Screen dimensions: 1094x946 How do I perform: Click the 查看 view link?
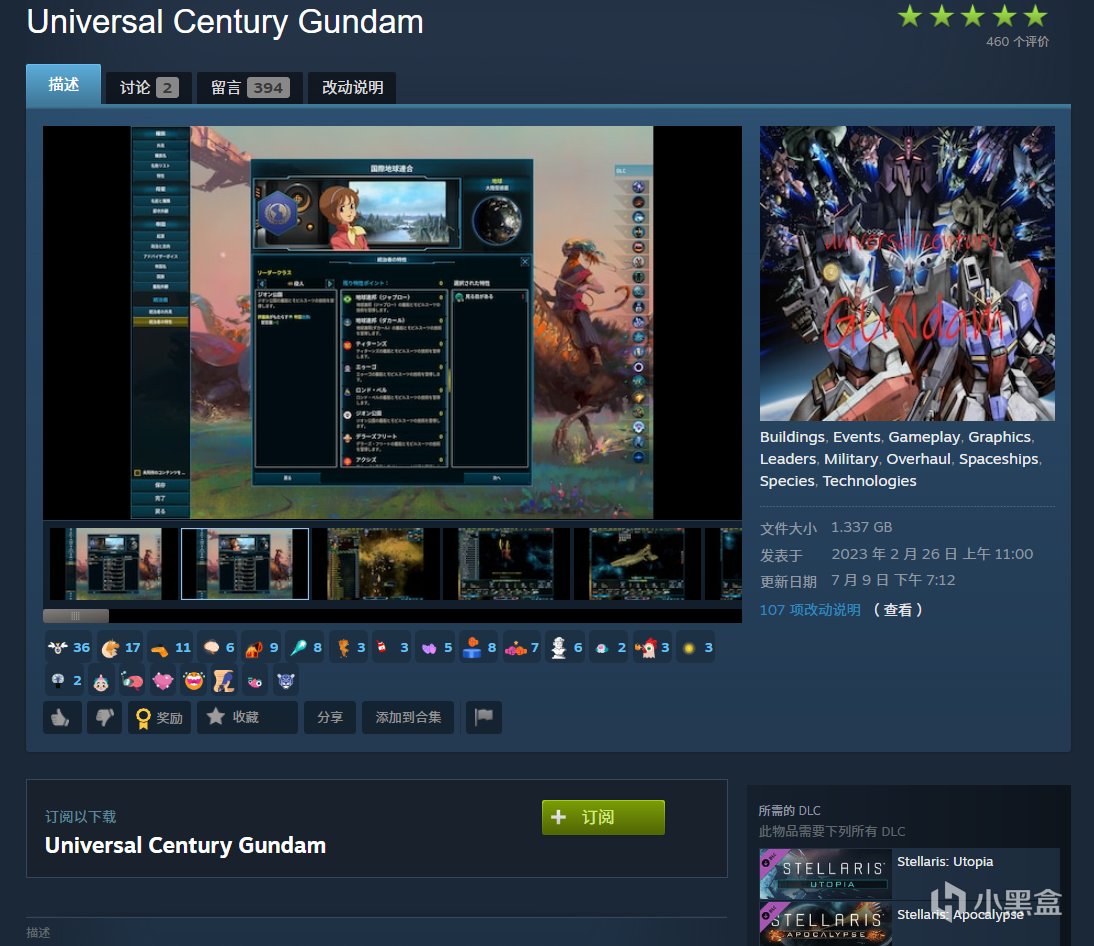point(898,610)
